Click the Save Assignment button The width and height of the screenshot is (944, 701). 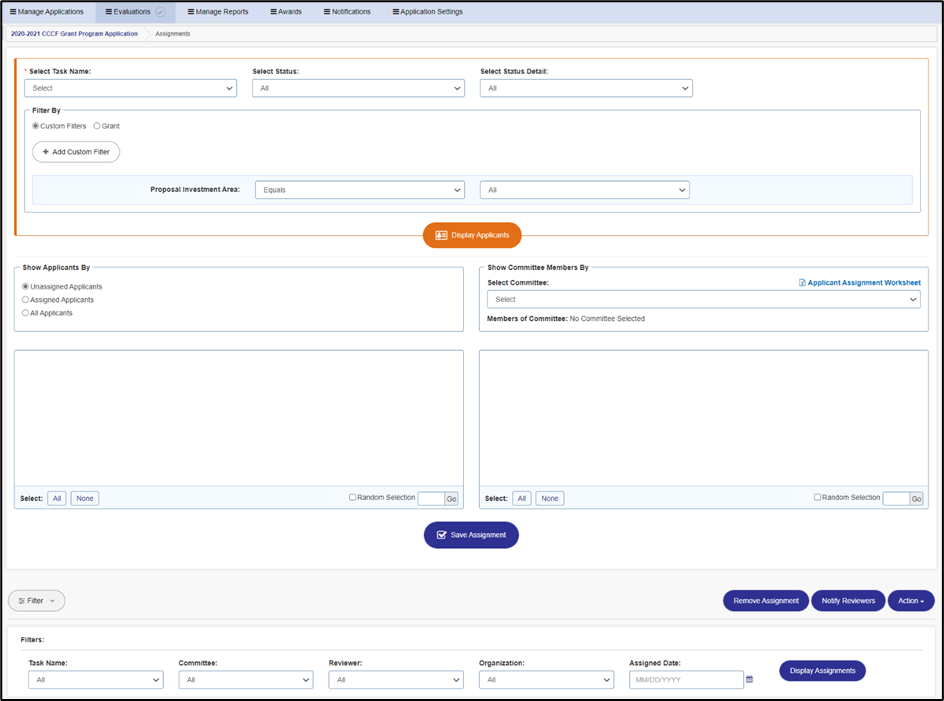coord(471,535)
